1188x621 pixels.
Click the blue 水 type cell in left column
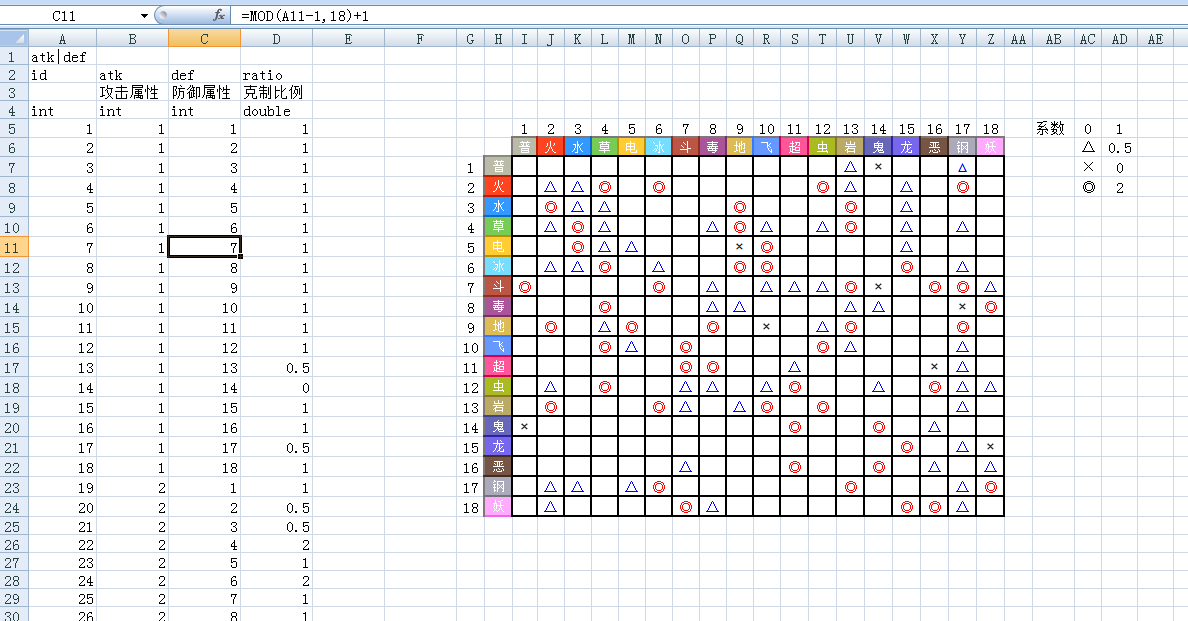(x=497, y=207)
